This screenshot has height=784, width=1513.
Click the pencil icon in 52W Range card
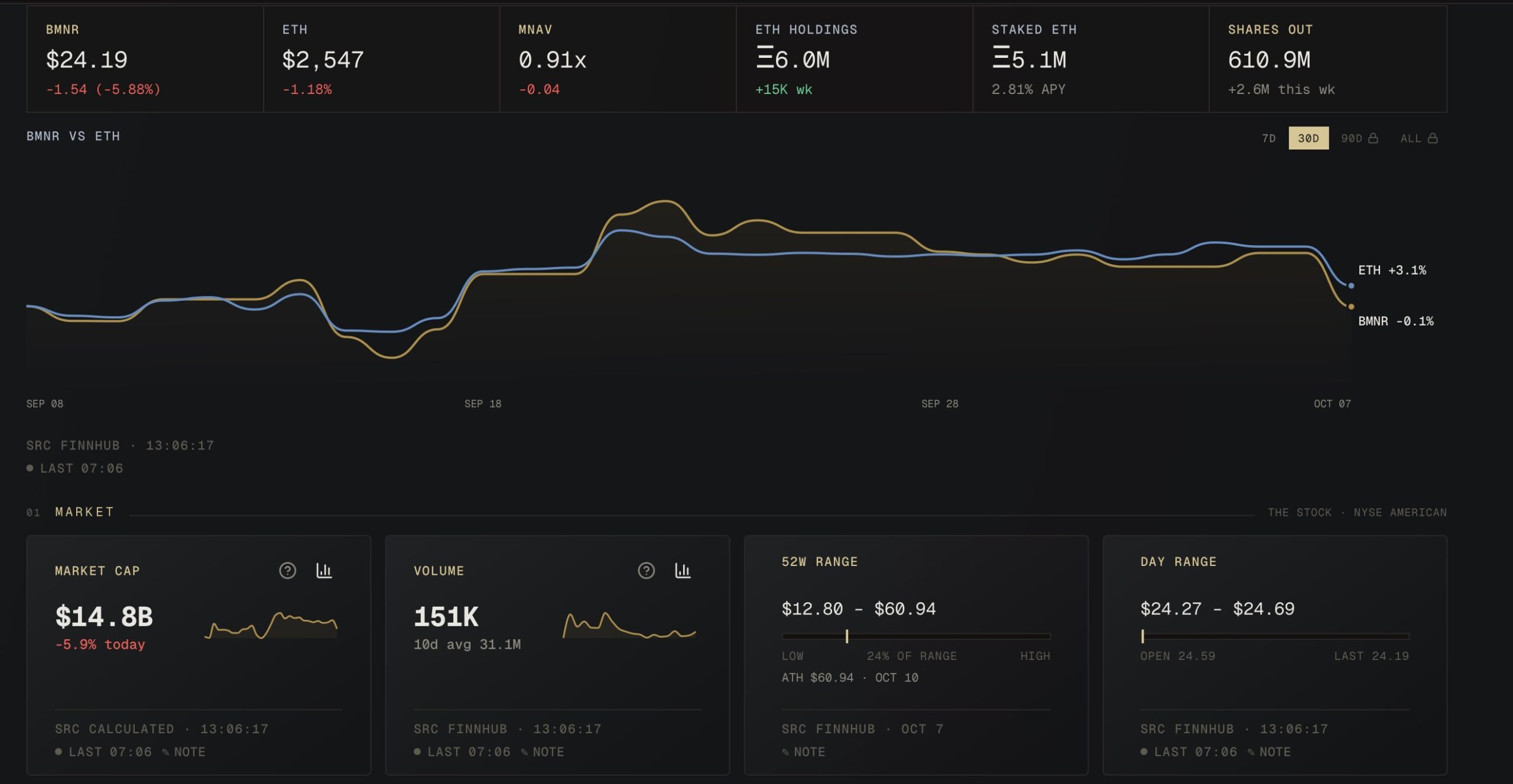785,752
